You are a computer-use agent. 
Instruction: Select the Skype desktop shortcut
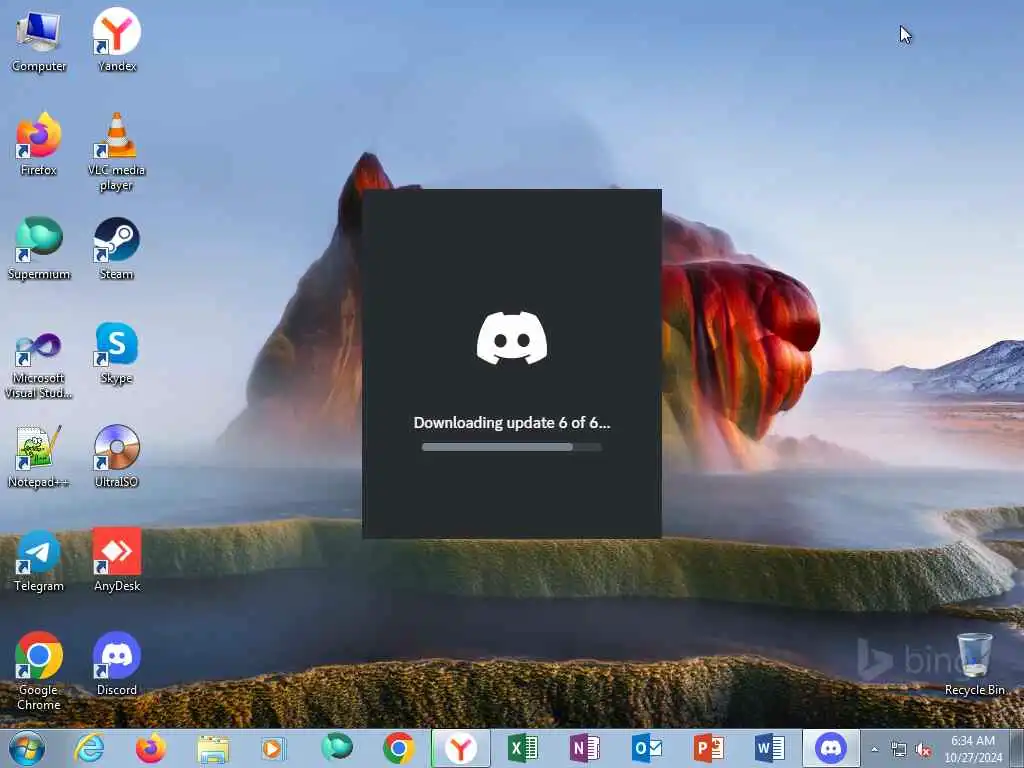[116, 353]
